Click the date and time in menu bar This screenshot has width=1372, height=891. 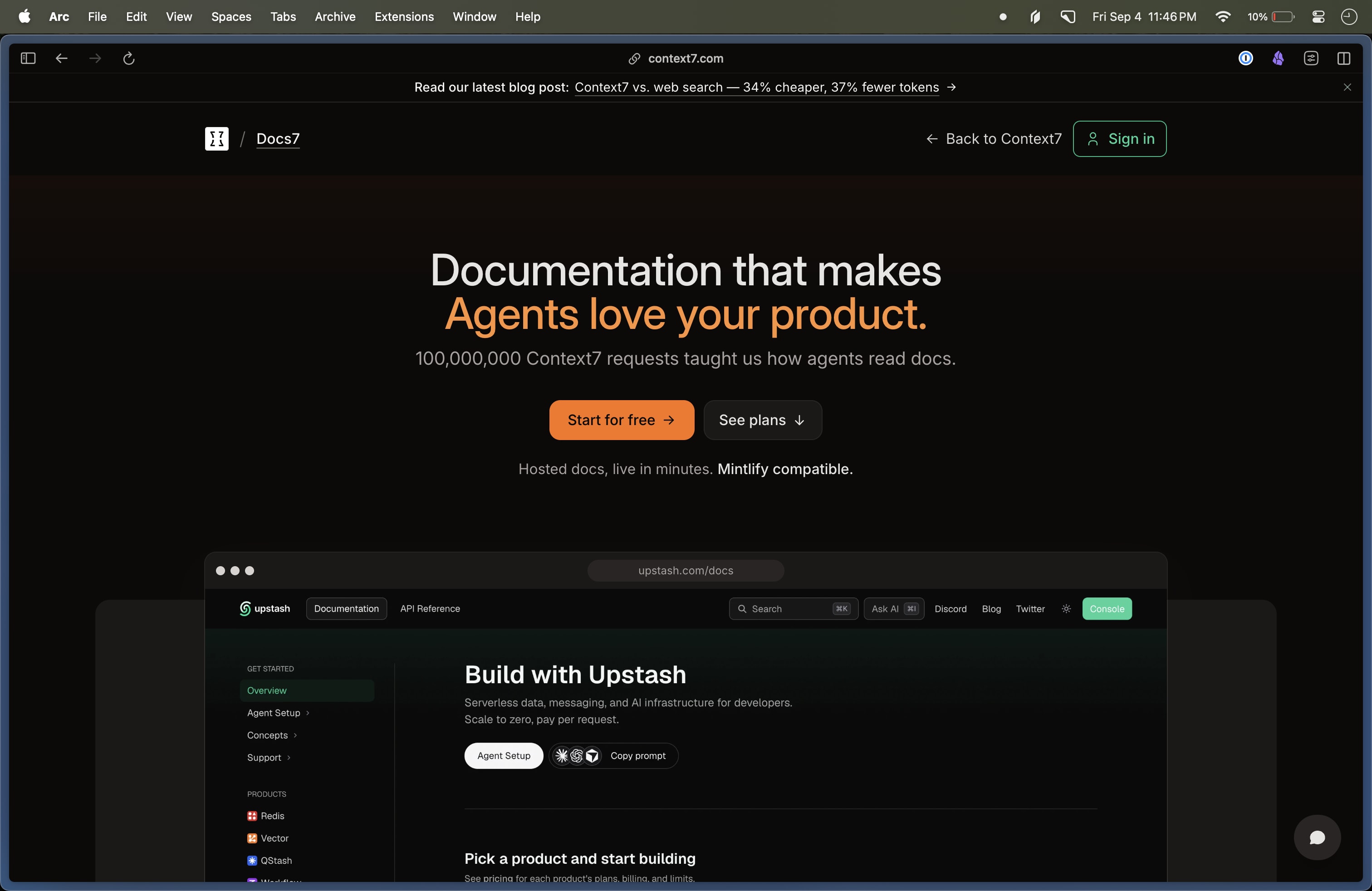(x=1144, y=16)
